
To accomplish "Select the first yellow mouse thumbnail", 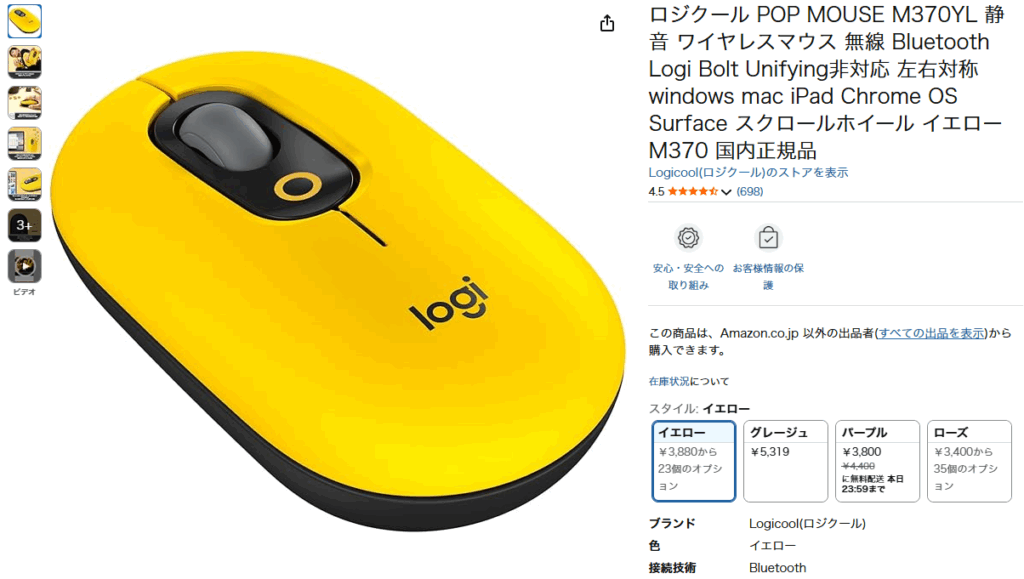I will coord(25,21).
